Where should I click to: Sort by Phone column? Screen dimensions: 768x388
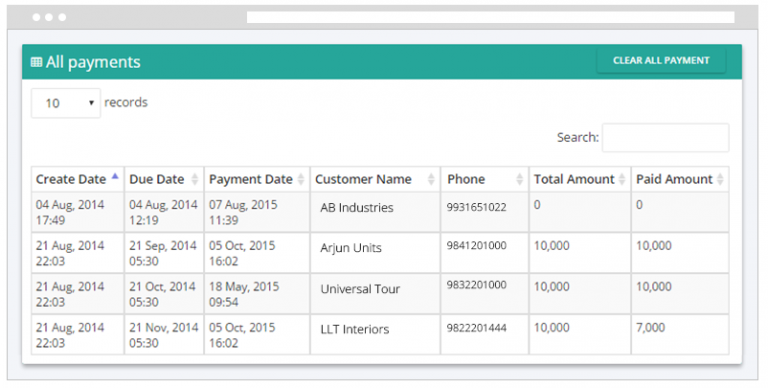pos(484,179)
